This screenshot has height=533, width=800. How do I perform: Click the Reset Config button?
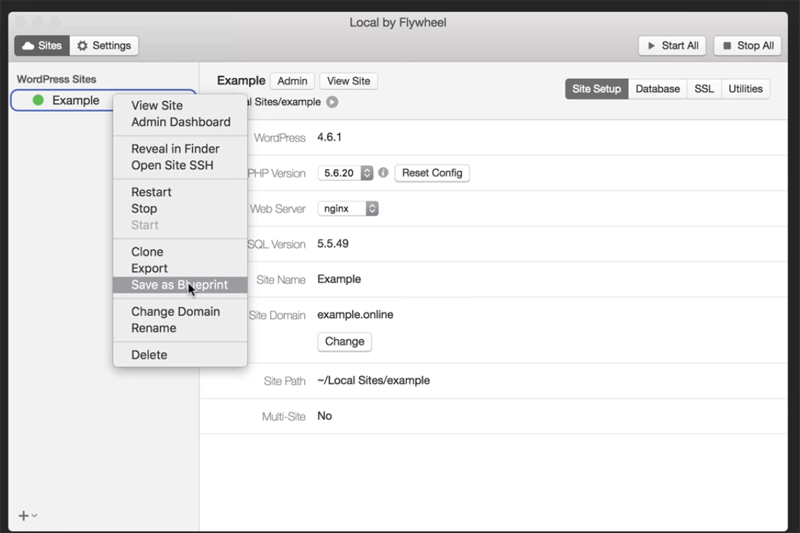(x=432, y=173)
